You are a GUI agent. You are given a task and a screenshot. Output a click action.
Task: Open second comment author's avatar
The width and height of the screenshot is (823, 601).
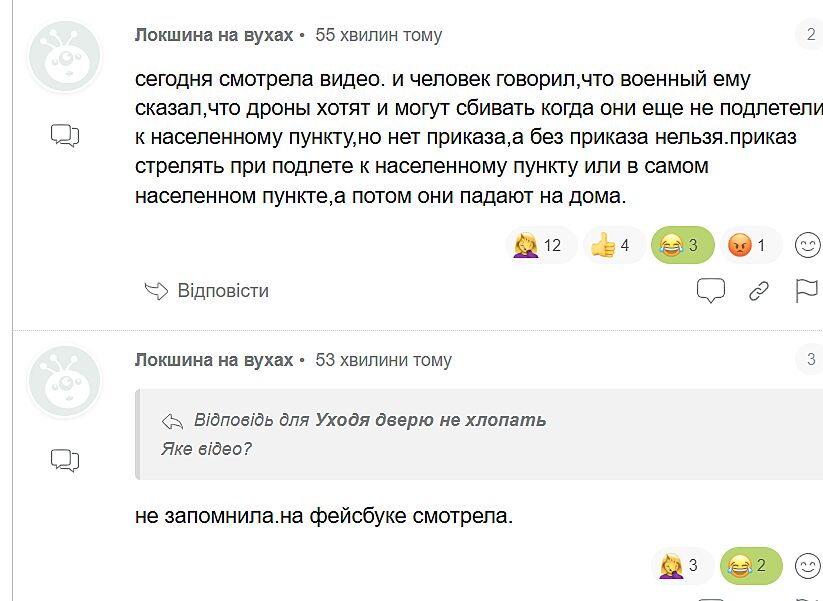[x=65, y=382]
